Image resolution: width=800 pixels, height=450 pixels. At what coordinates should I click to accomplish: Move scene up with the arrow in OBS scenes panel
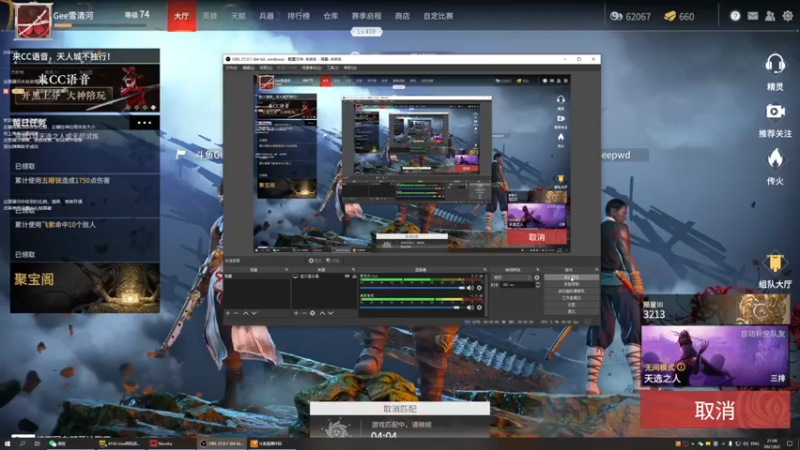pos(245,313)
